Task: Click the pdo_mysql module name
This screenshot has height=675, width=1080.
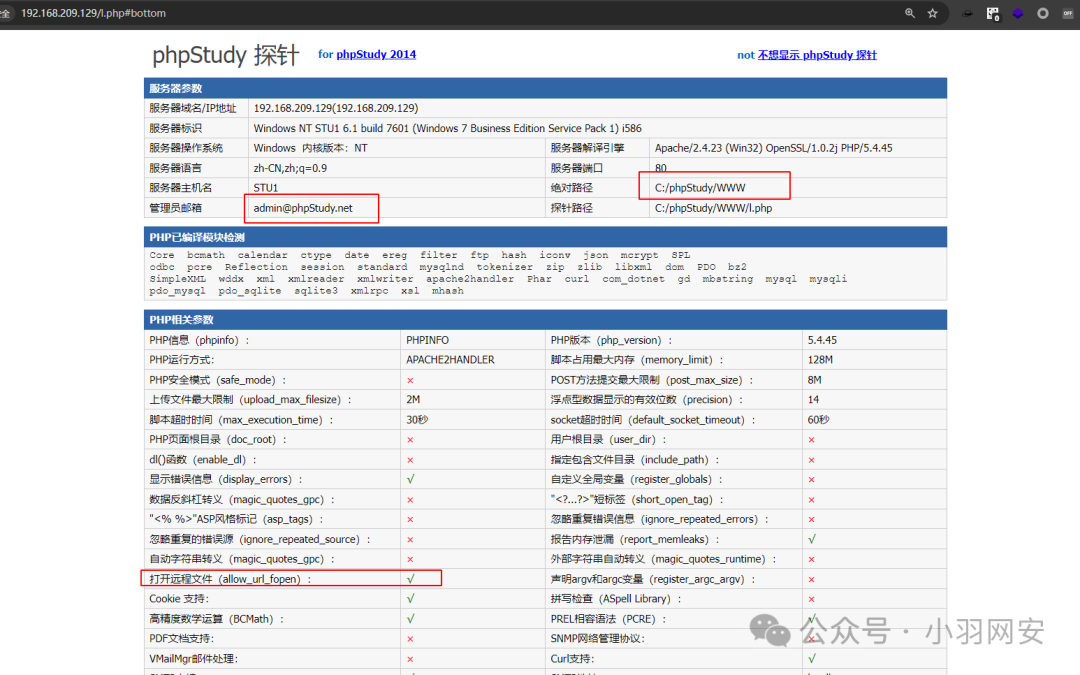Action: click(x=177, y=291)
